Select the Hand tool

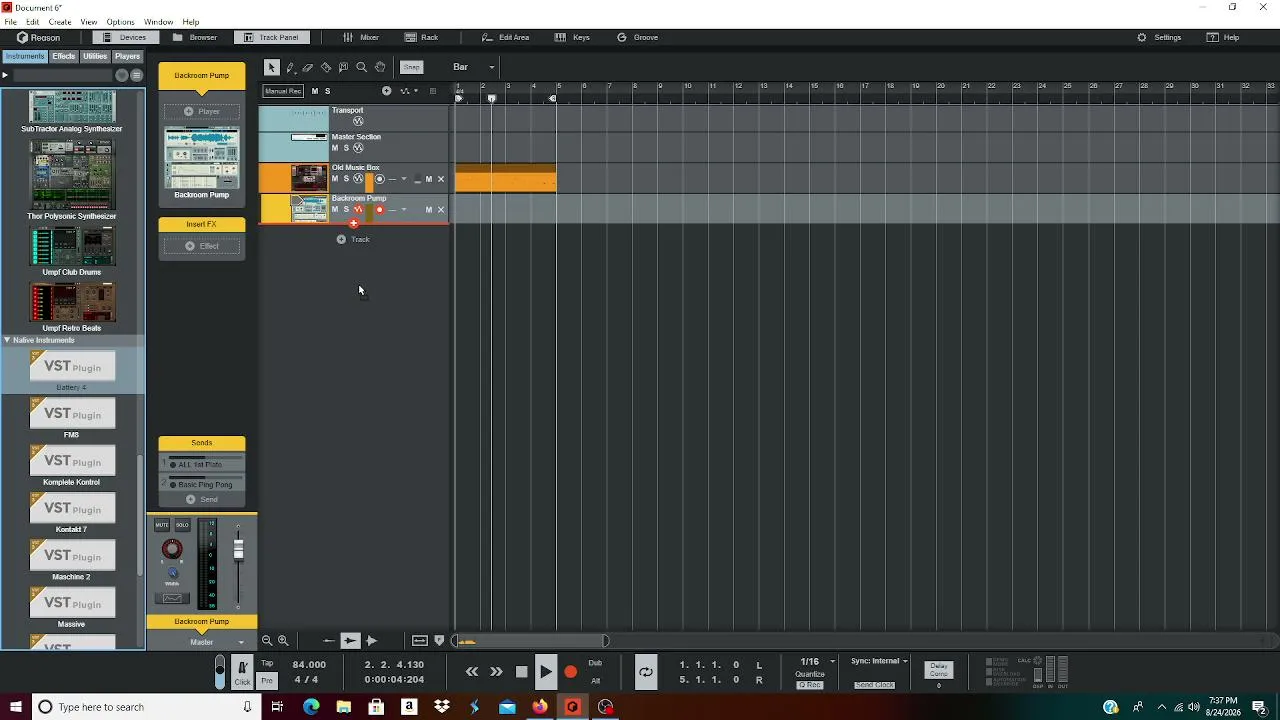pos(380,67)
